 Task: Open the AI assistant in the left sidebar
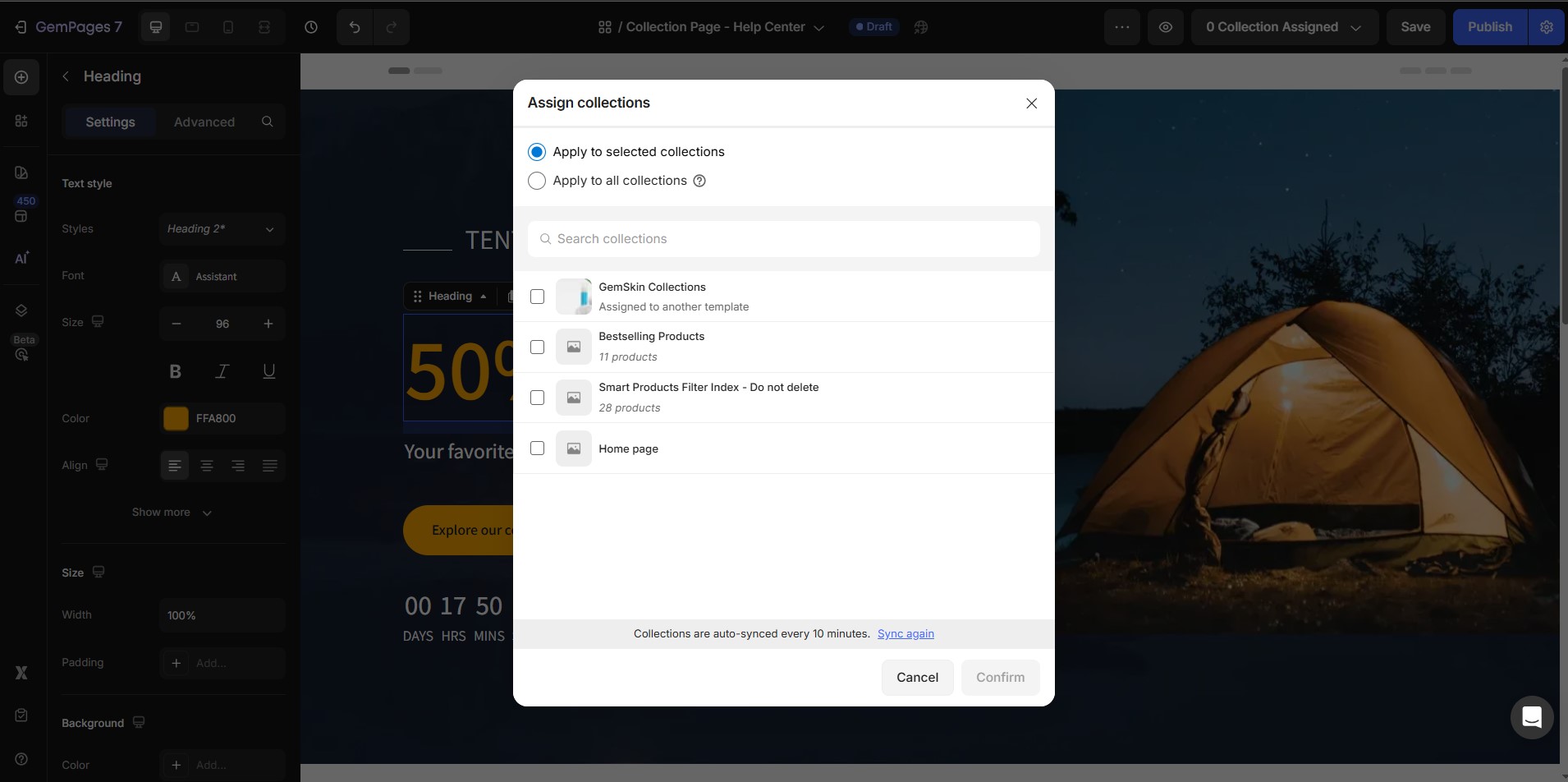click(x=22, y=258)
